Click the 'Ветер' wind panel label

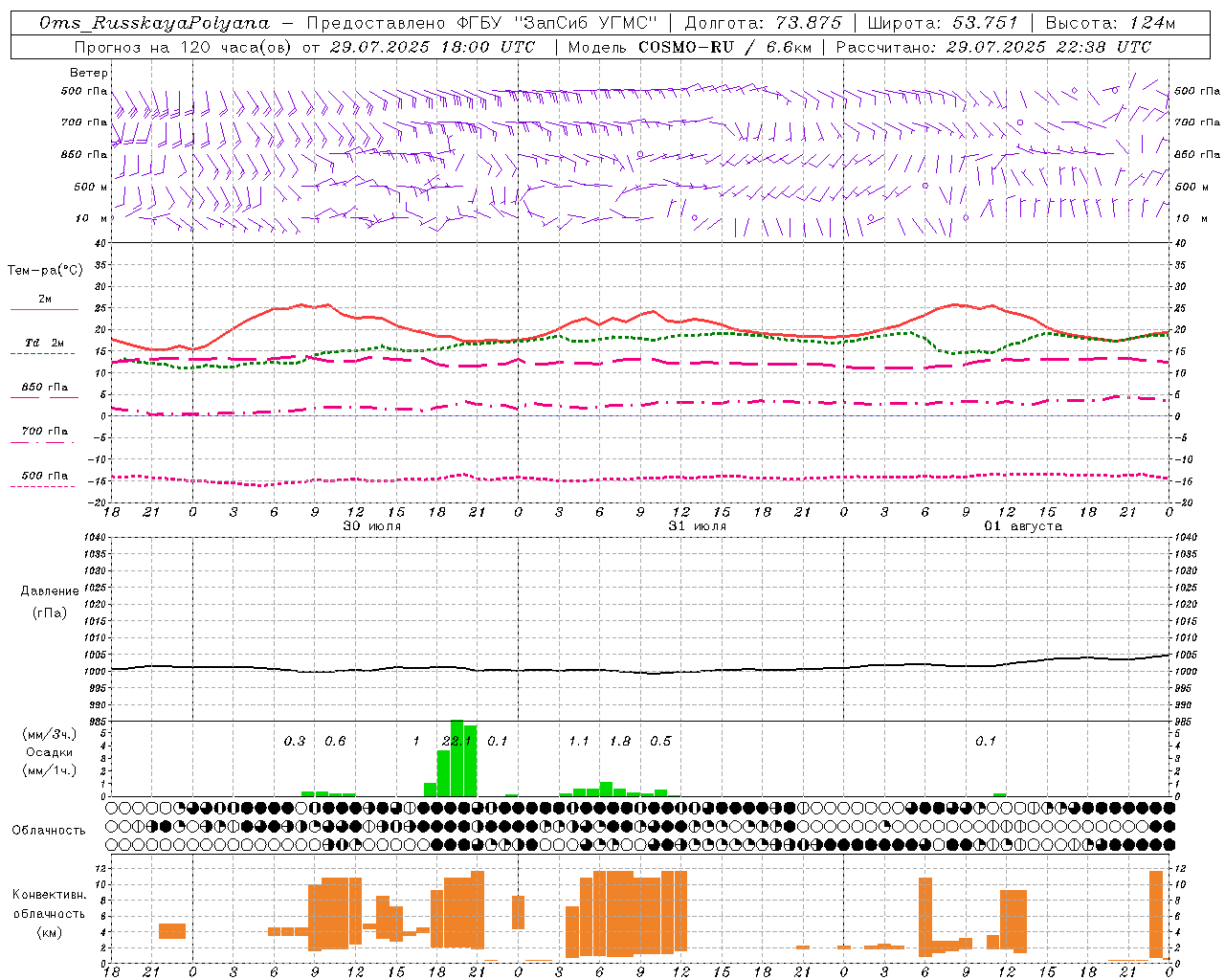(x=89, y=73)
